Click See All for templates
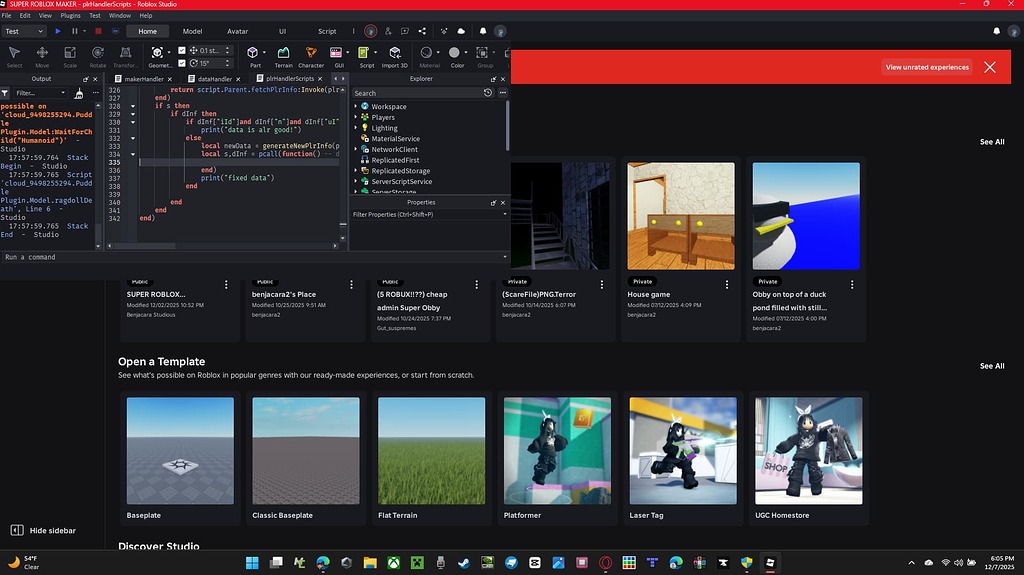 coord(992,366)
